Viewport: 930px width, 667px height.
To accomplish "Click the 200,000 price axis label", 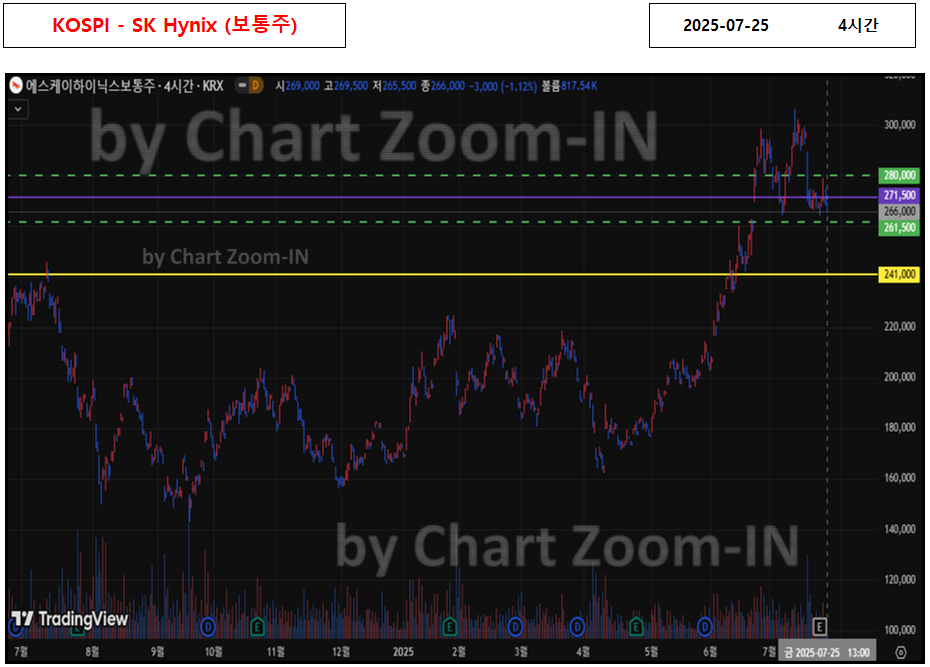I will click(899, 377).
